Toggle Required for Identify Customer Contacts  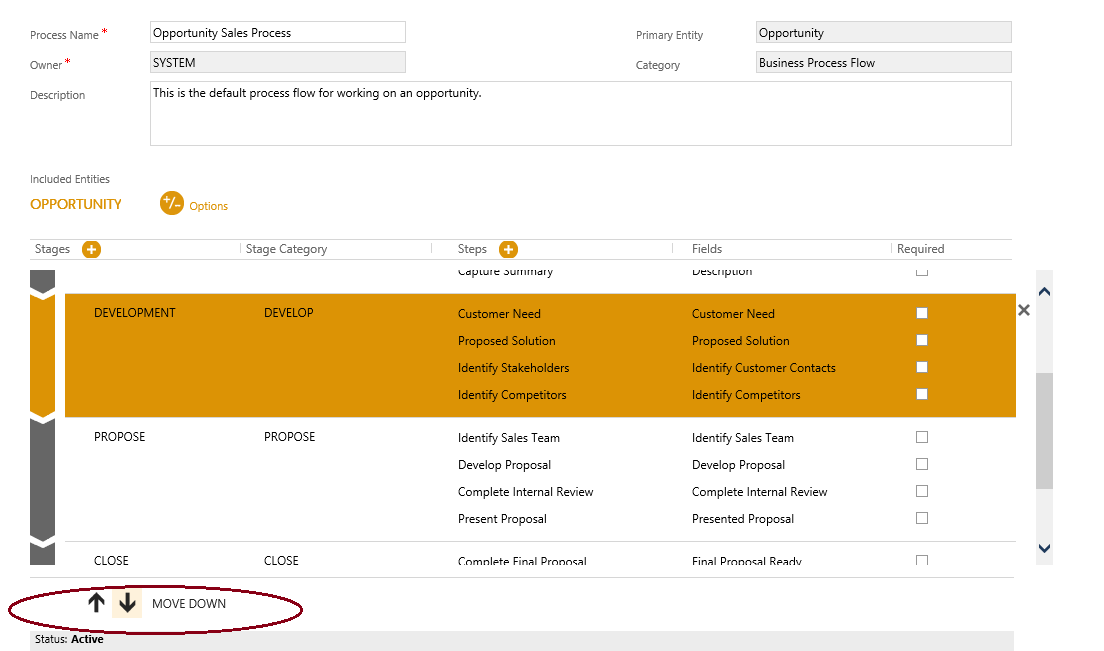922,367
